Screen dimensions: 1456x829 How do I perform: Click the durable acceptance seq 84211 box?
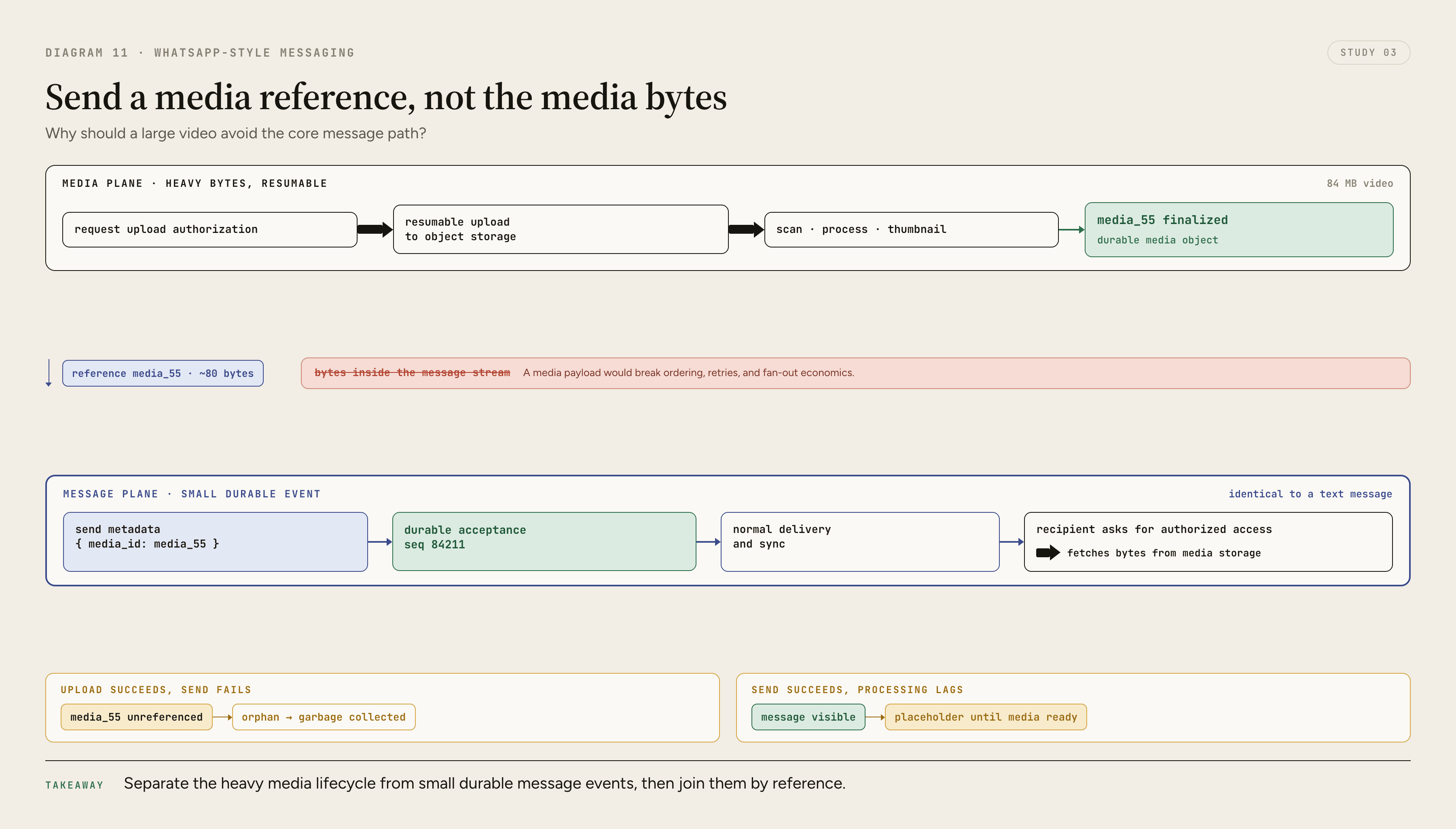544,541
